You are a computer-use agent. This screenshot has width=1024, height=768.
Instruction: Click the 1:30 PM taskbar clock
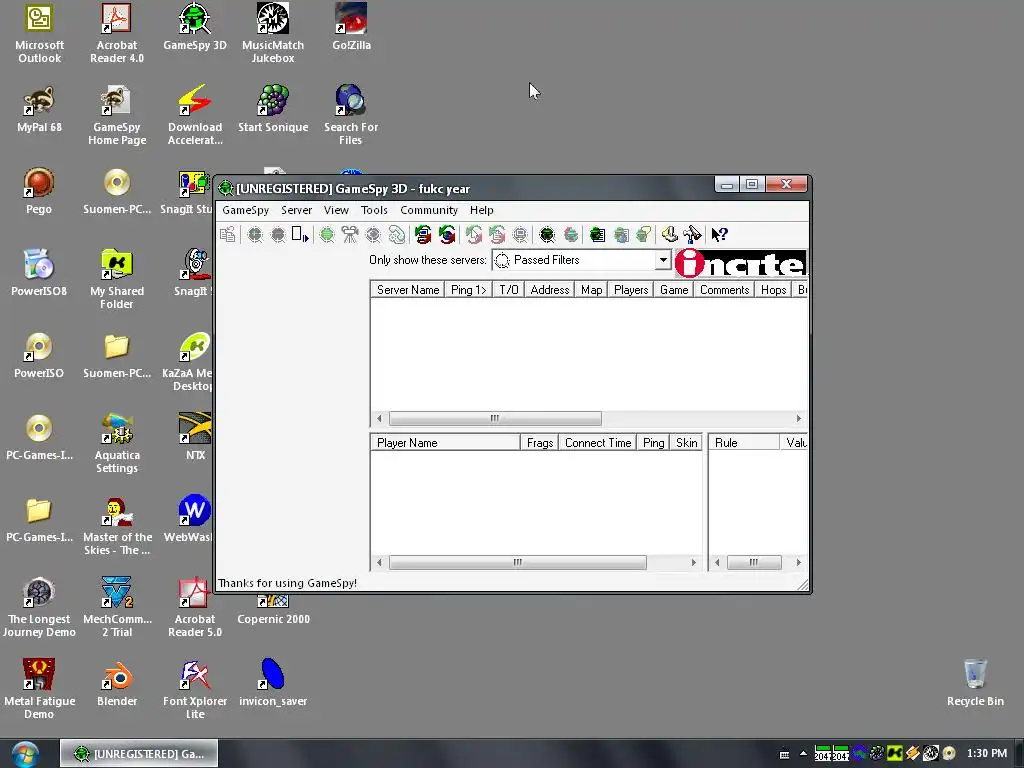click(986, 754)
